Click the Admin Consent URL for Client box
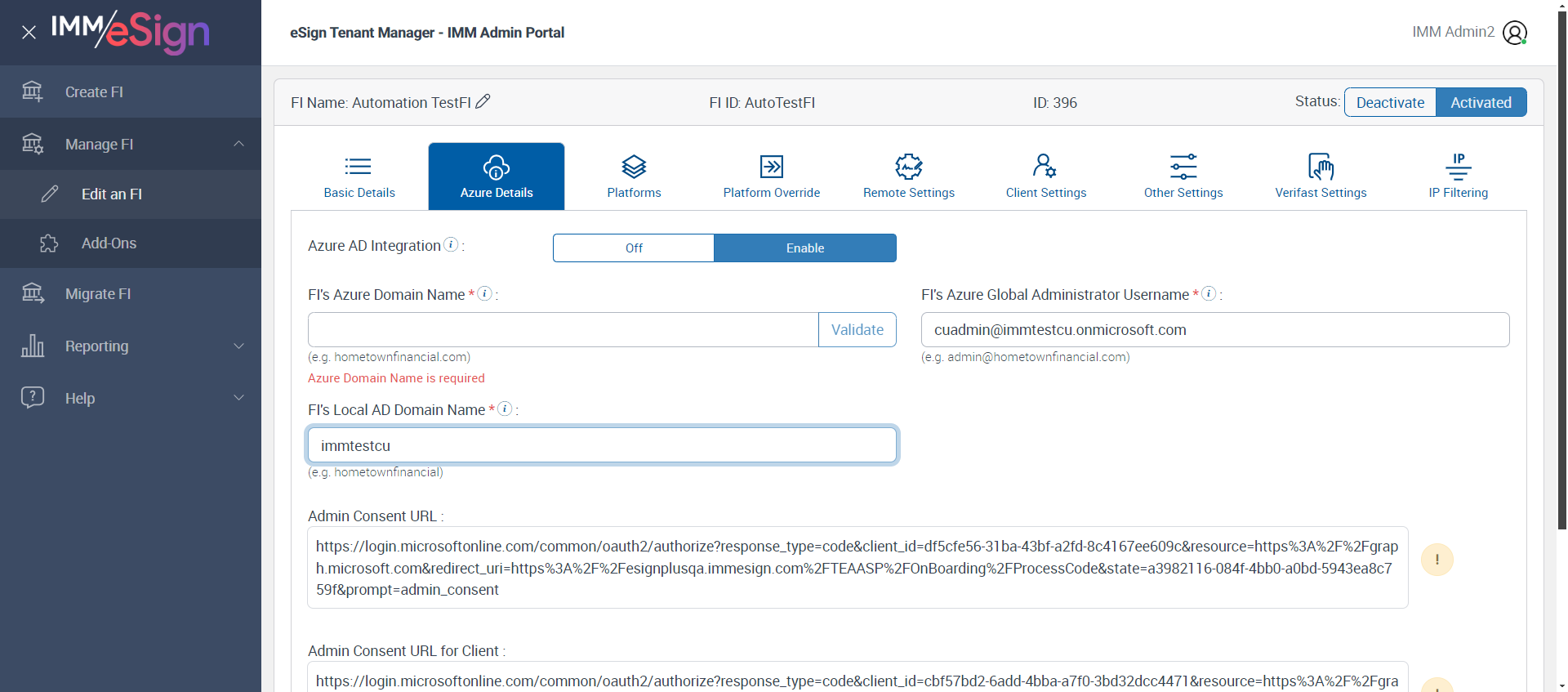1568x692 pixels. 857,677
